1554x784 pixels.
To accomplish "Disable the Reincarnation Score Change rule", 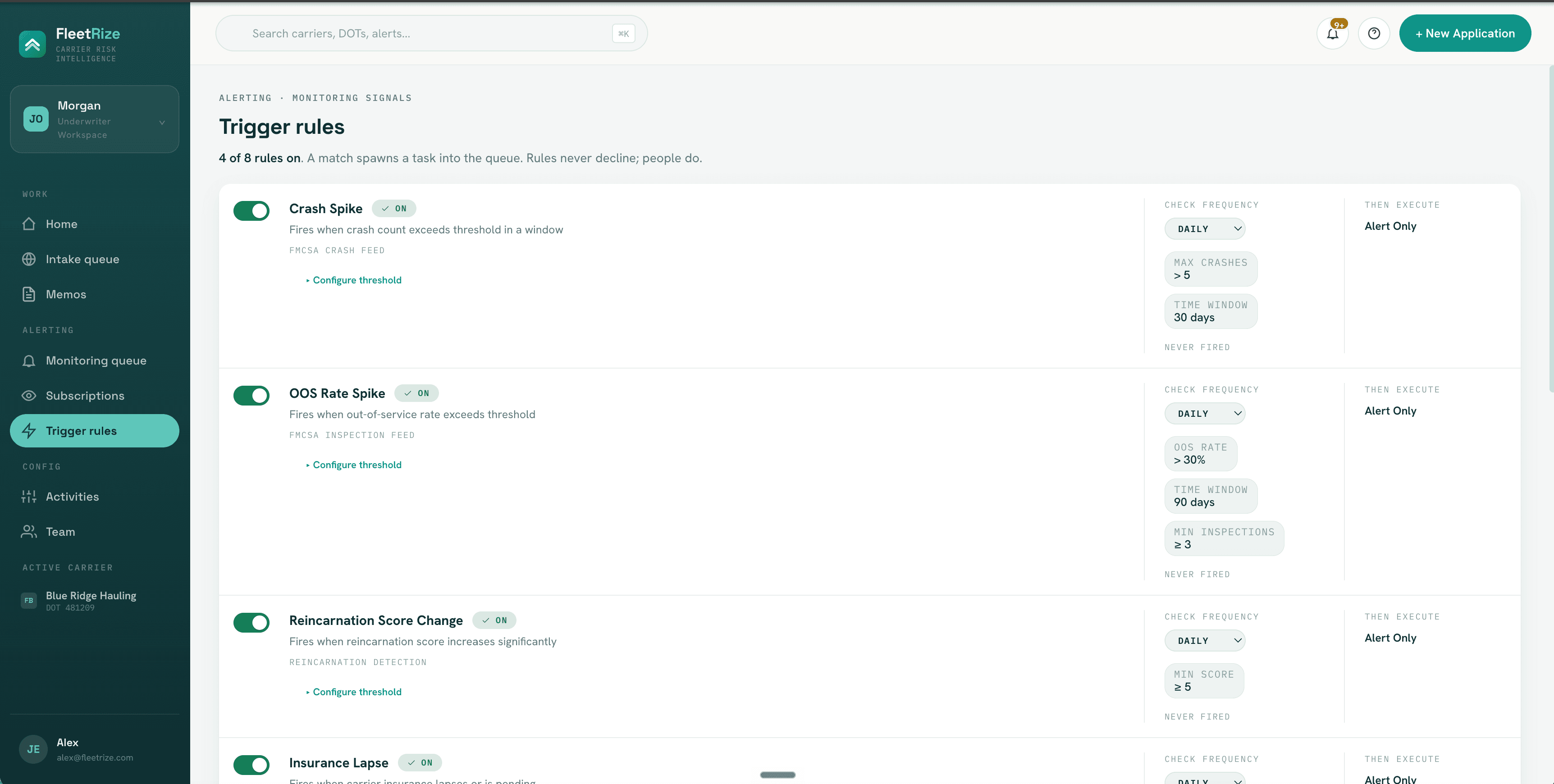I will [251, 623].
